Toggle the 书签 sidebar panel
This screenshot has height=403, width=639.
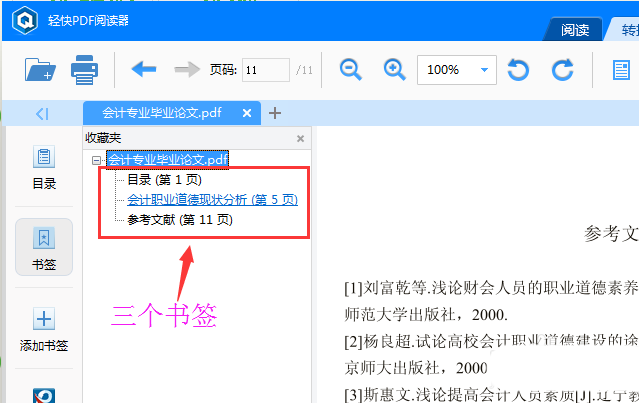[x=44, y=247]
